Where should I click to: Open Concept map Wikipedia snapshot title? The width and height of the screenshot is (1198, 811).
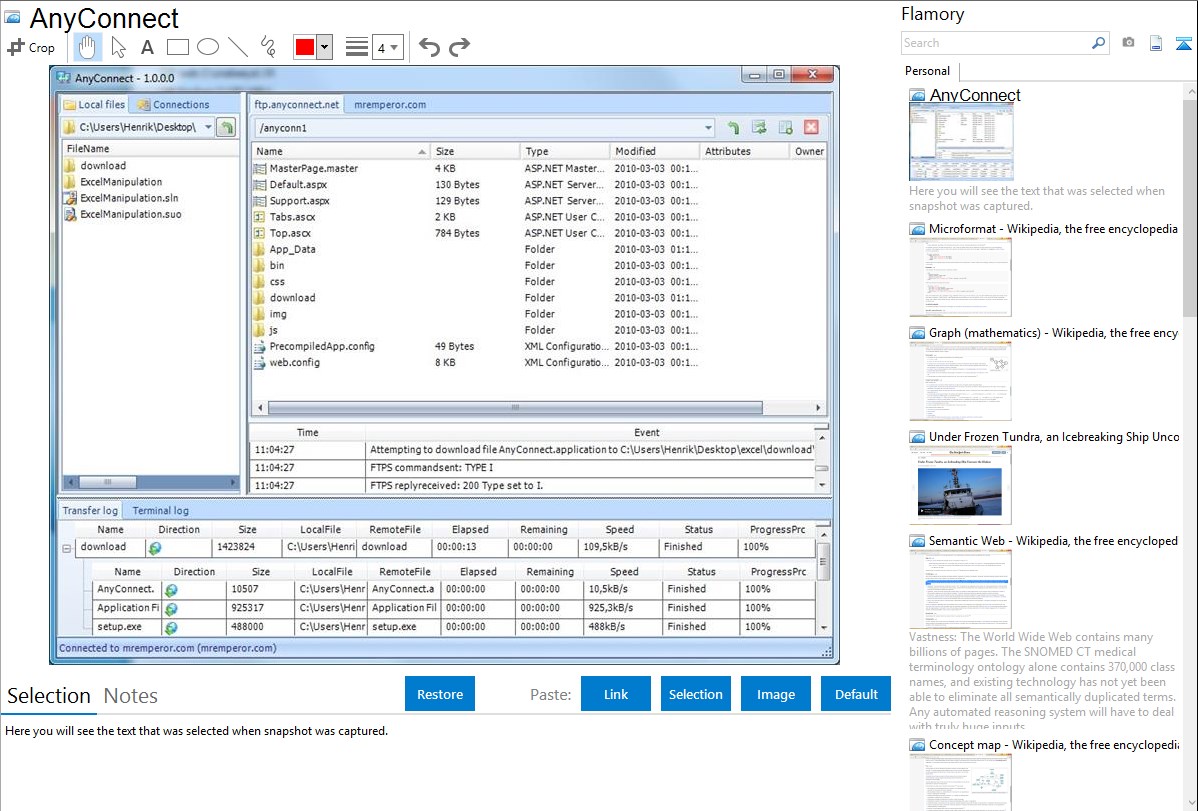pos(1053,744)
